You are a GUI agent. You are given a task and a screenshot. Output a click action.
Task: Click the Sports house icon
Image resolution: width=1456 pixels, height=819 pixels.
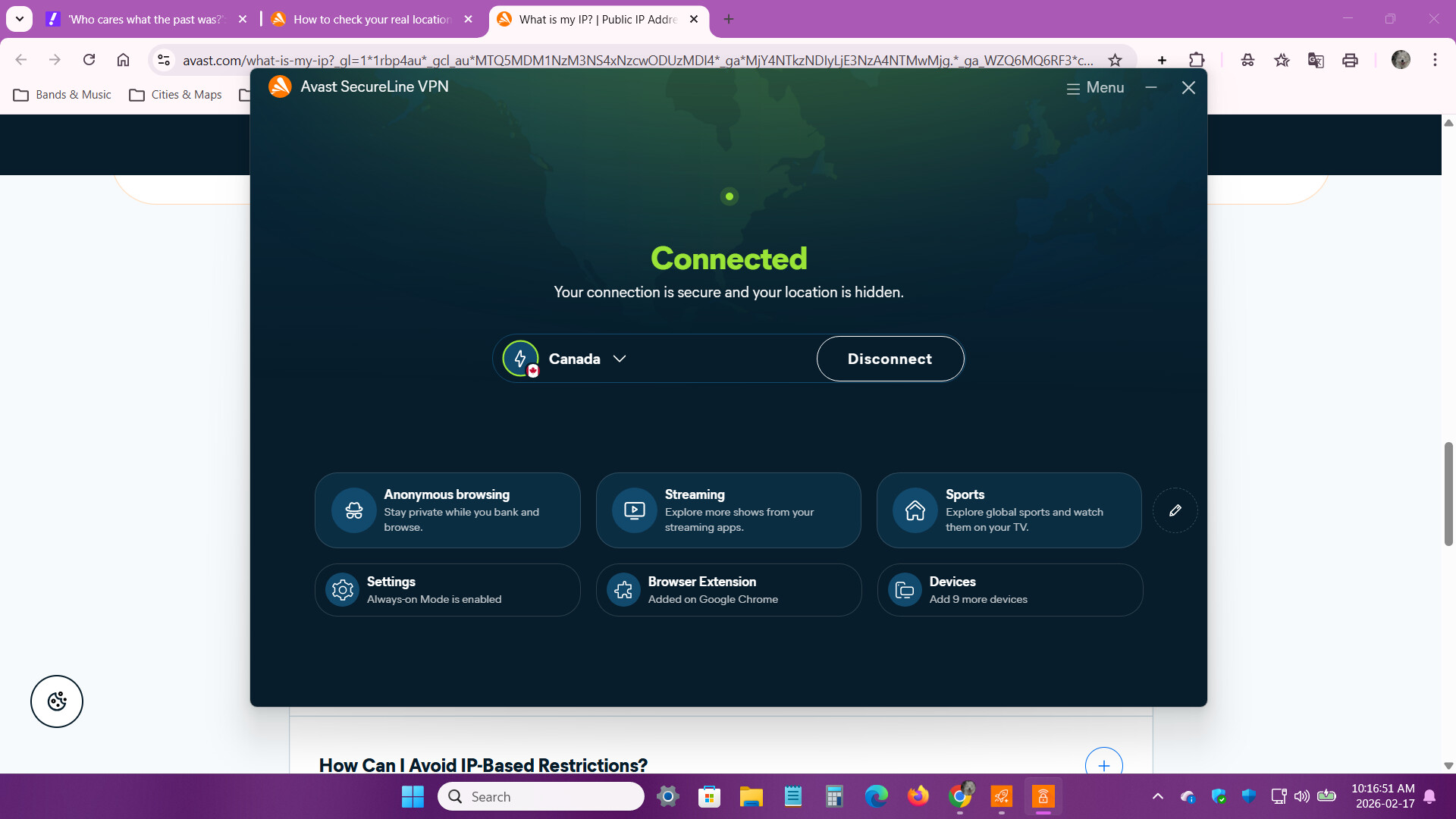click(915, 510)
